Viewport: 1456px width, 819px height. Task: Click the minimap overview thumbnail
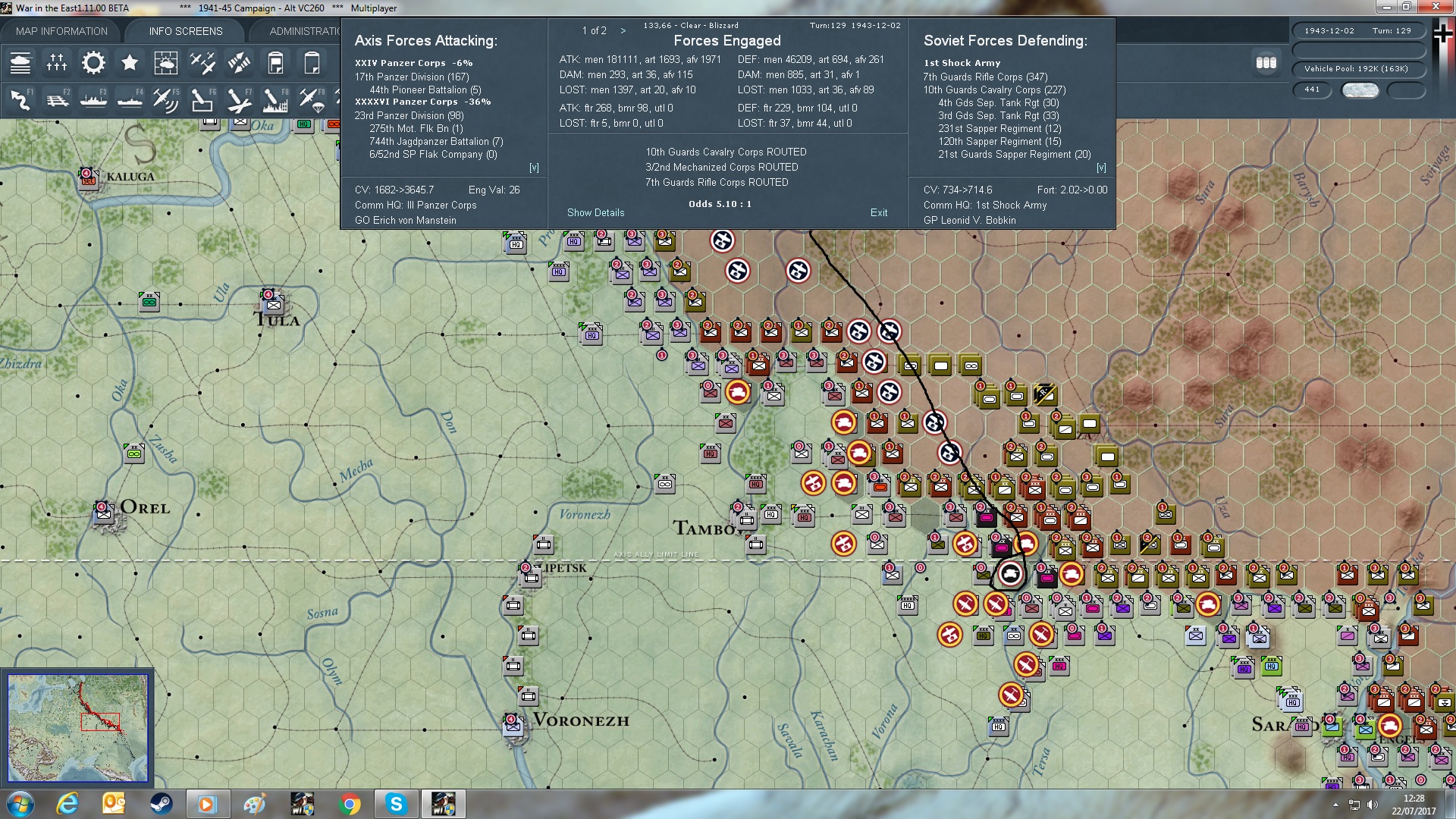77,728
